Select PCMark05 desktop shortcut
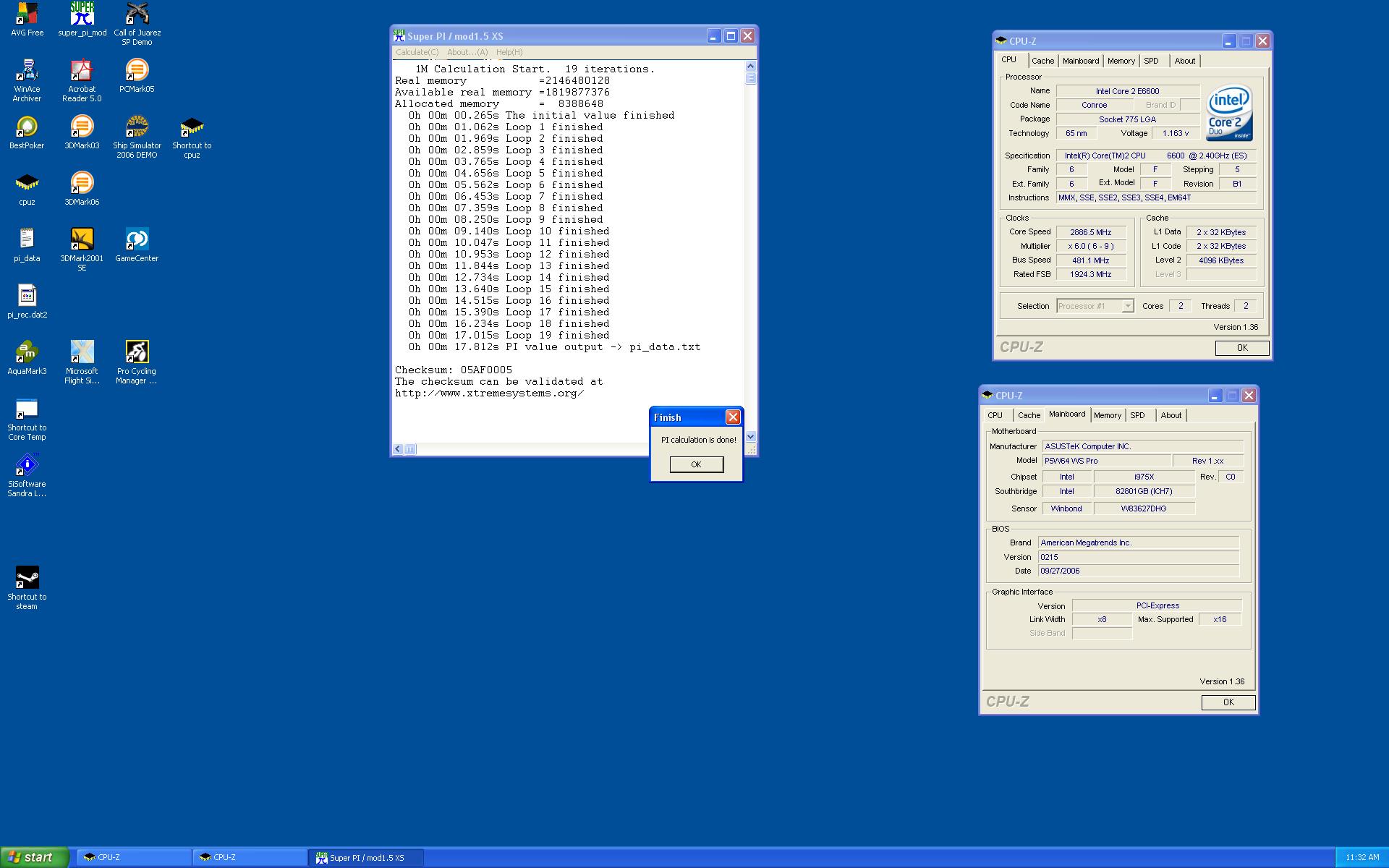 pos(137,76)
